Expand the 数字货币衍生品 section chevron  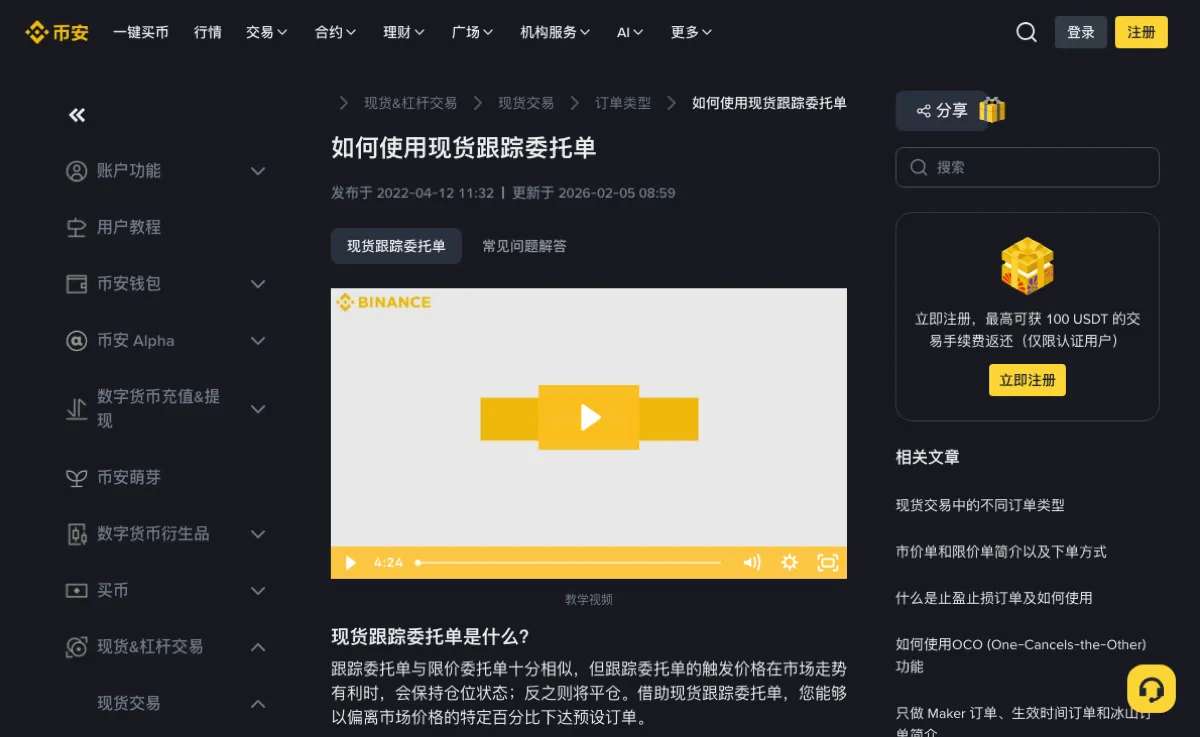point(258,534)
